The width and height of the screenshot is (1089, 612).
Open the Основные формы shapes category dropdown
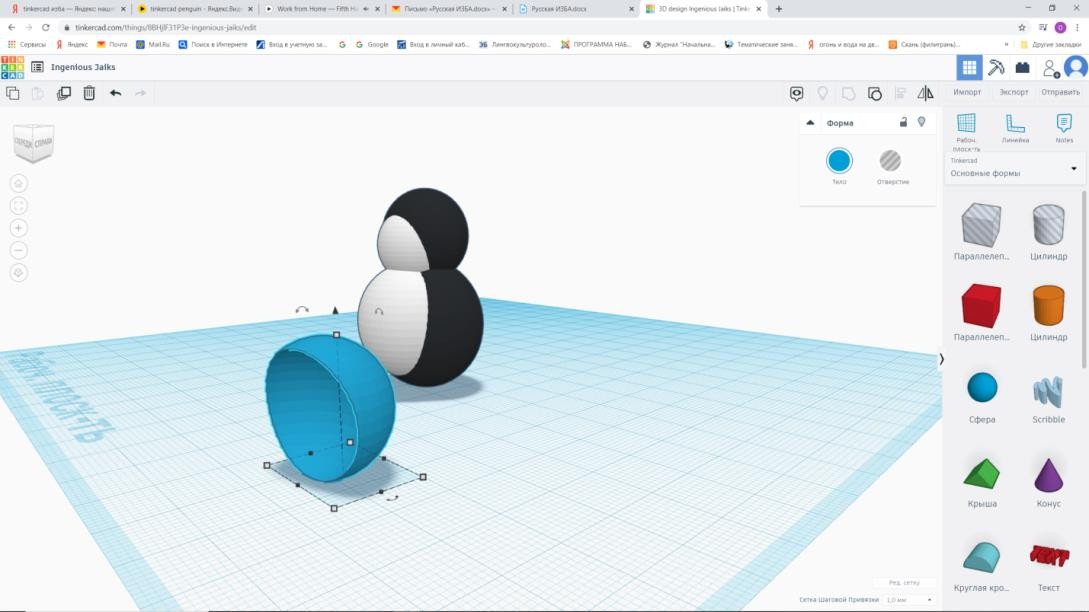(x=1013, y=169)
